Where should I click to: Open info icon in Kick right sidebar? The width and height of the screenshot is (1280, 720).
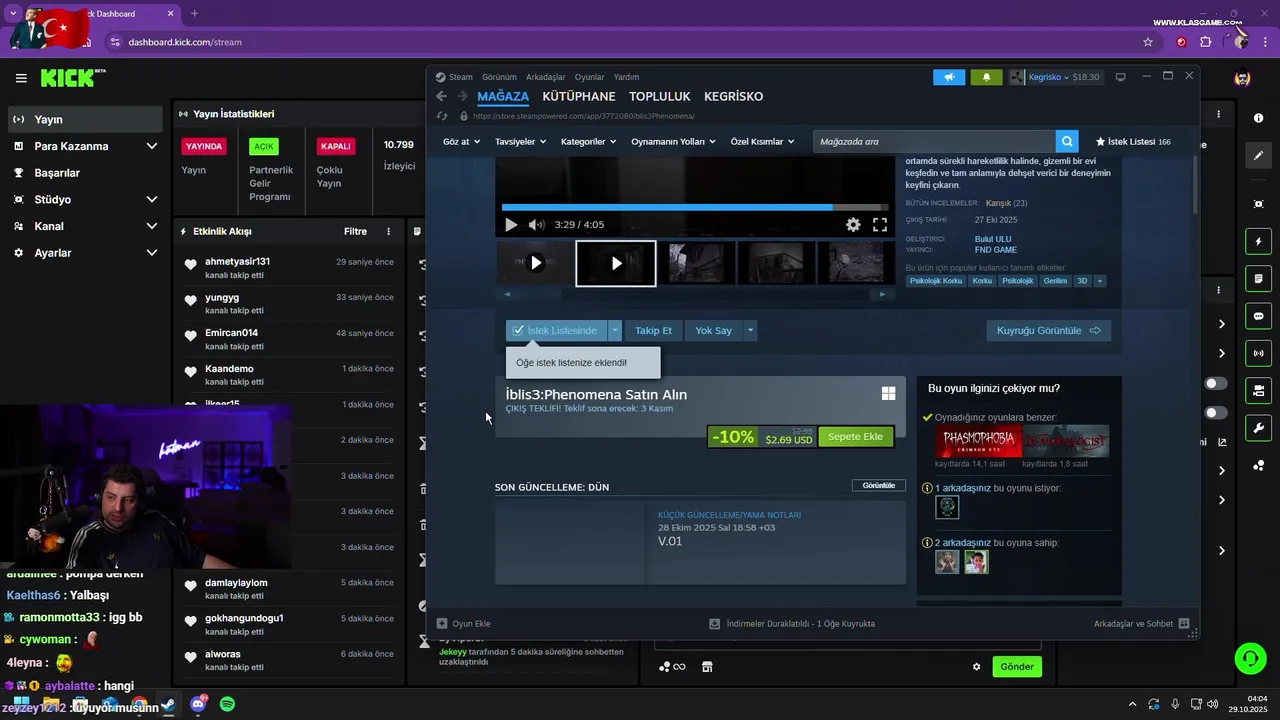(1258, 118)
